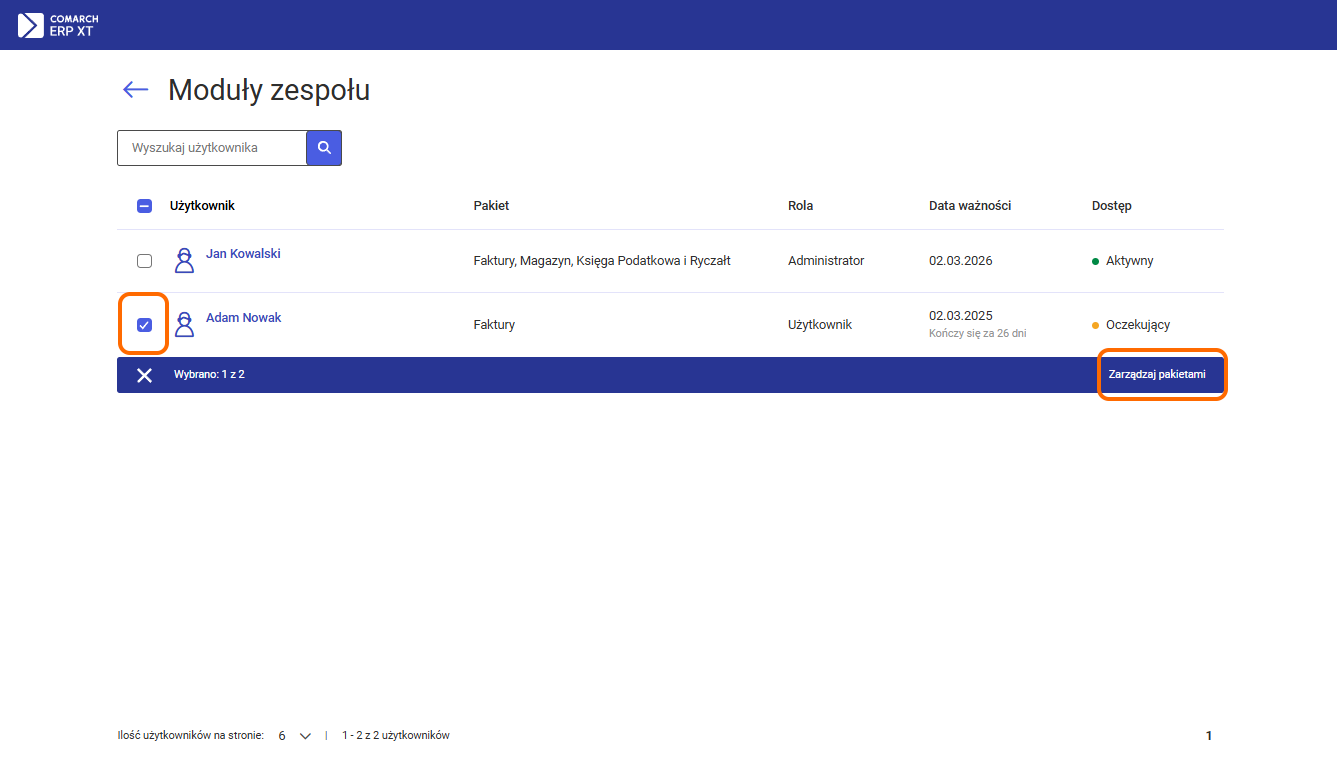Click the orange Oczekujący status dot
Viewport: 1337px width, 763px height.
point(1096,325)
